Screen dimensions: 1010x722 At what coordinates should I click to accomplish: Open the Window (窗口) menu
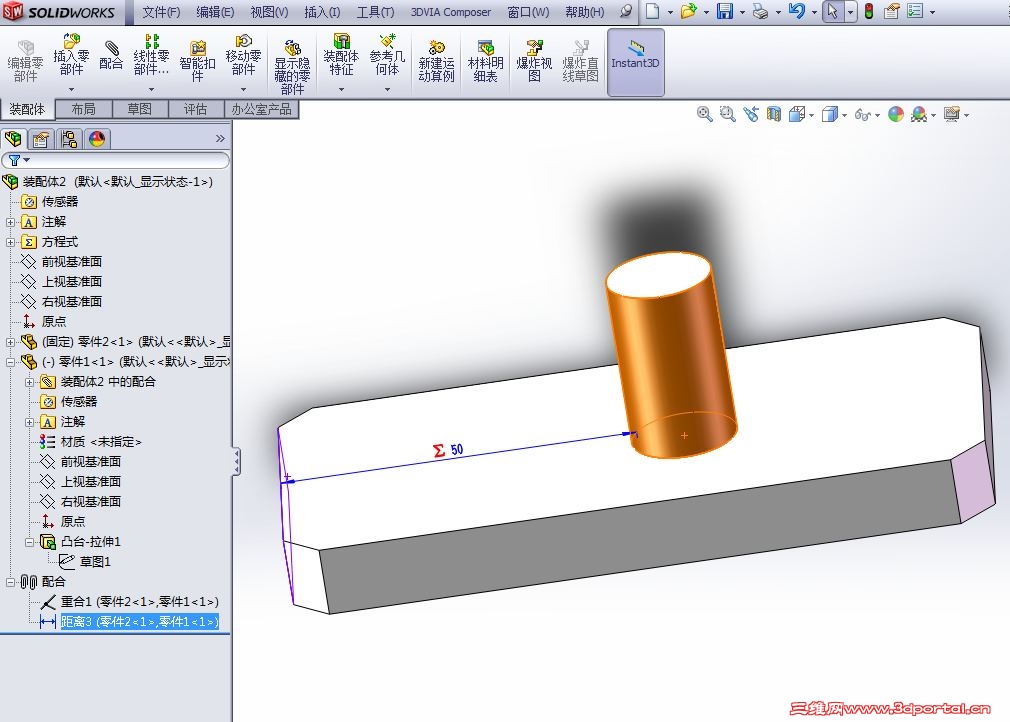click(x=528, y=12)
